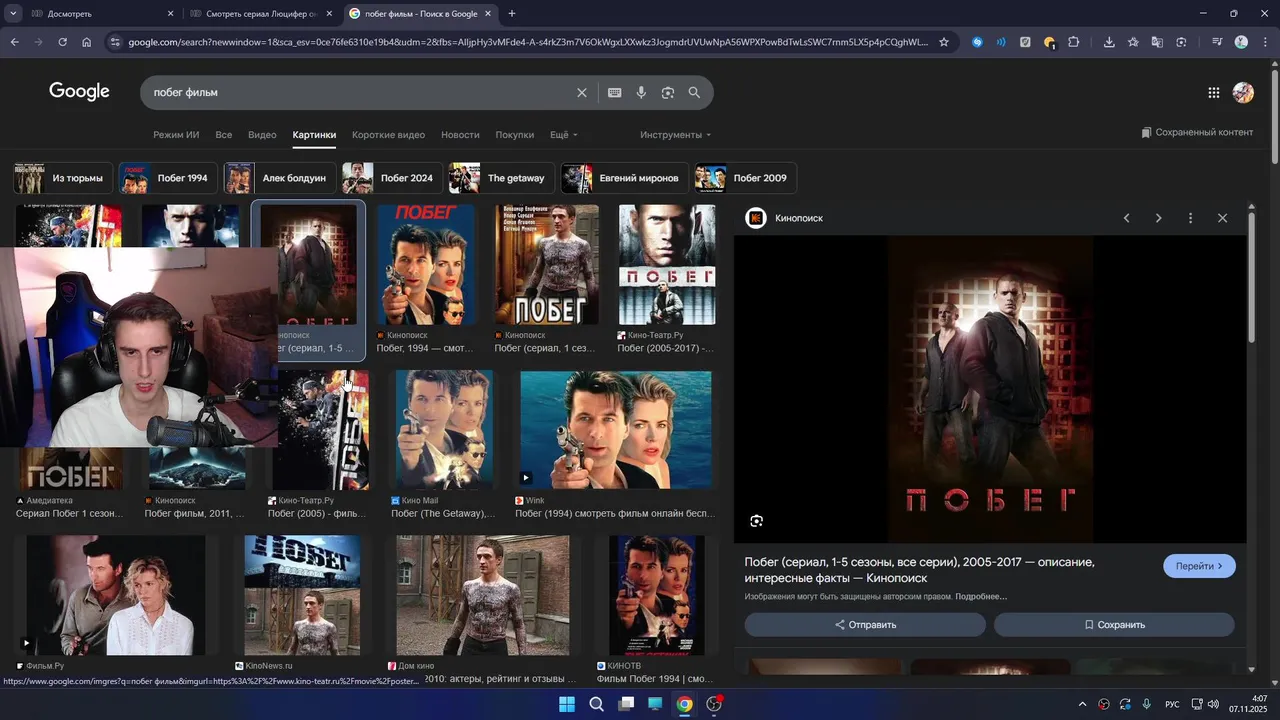Click the Перейти button

tap(1199, 566)
